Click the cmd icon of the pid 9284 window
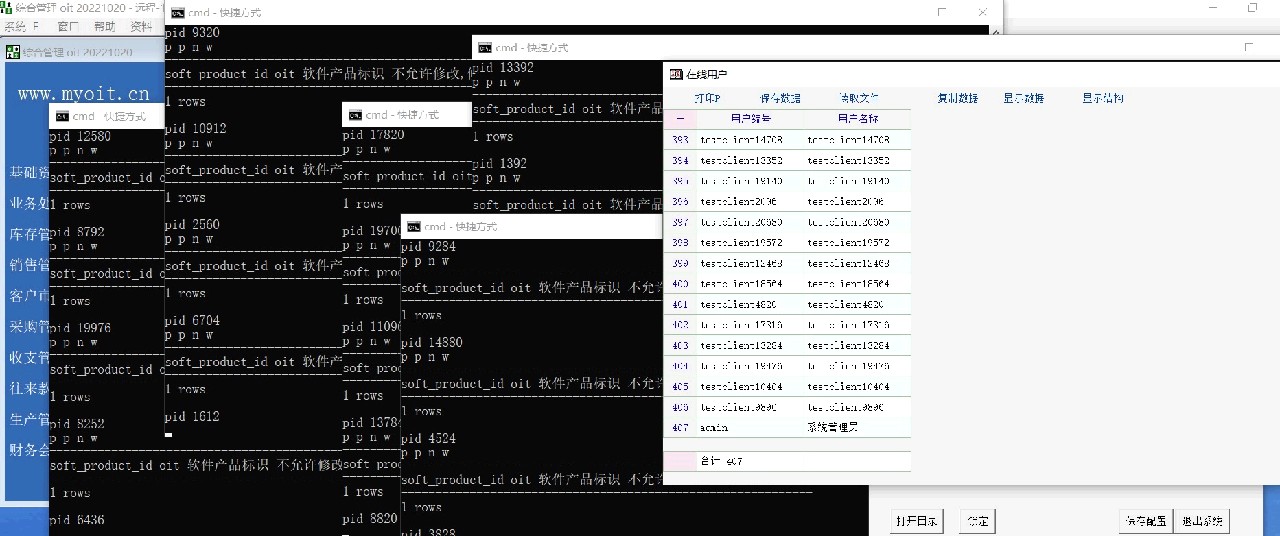Image resolution: width=1280 pixels, height=536 pixels. tap(413, 226)
